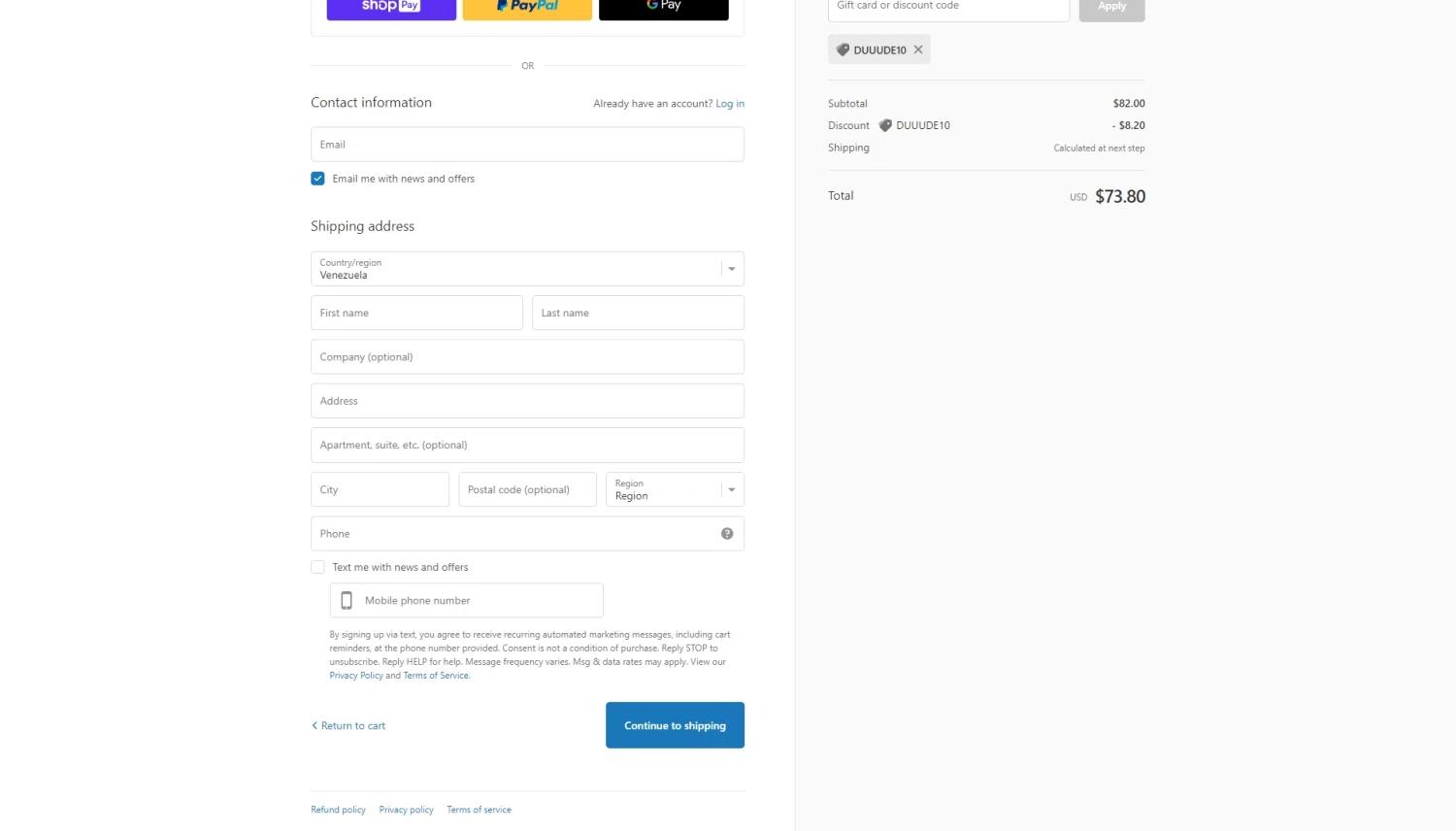Image resolution: width=1456 pixels, height=831 pixels.
Task: Click the mobile phone icon in number field
Action: pos(347,601)
